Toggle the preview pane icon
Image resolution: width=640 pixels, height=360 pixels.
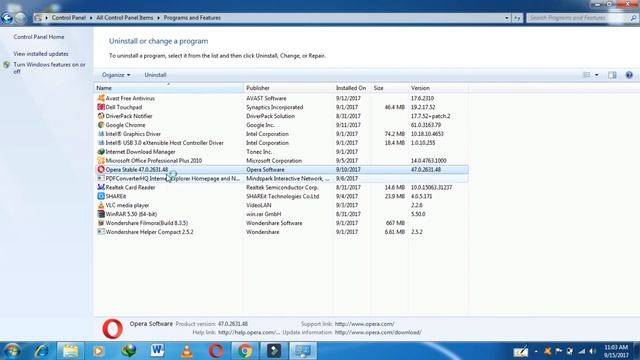pyautogui.click(x=612, y=75)
